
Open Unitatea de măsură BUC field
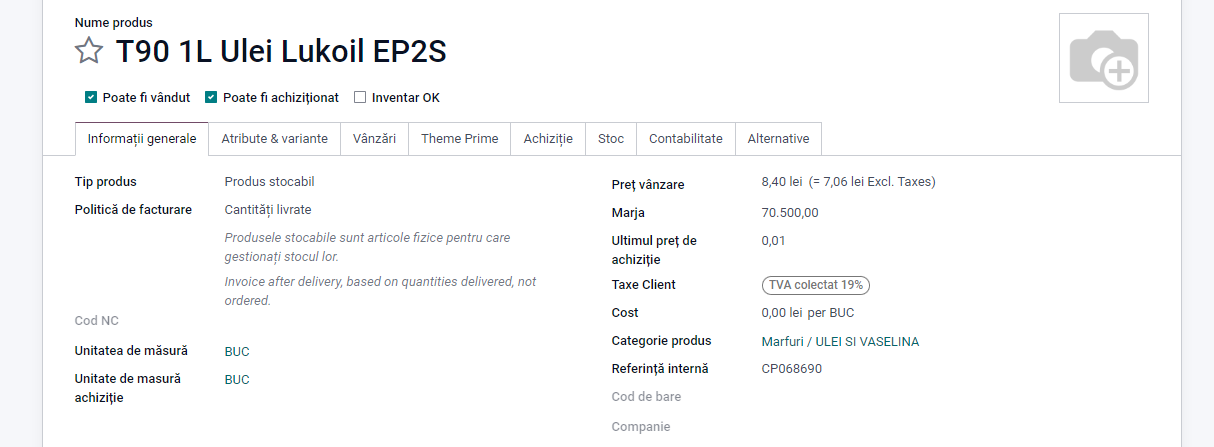click(237, 352)
